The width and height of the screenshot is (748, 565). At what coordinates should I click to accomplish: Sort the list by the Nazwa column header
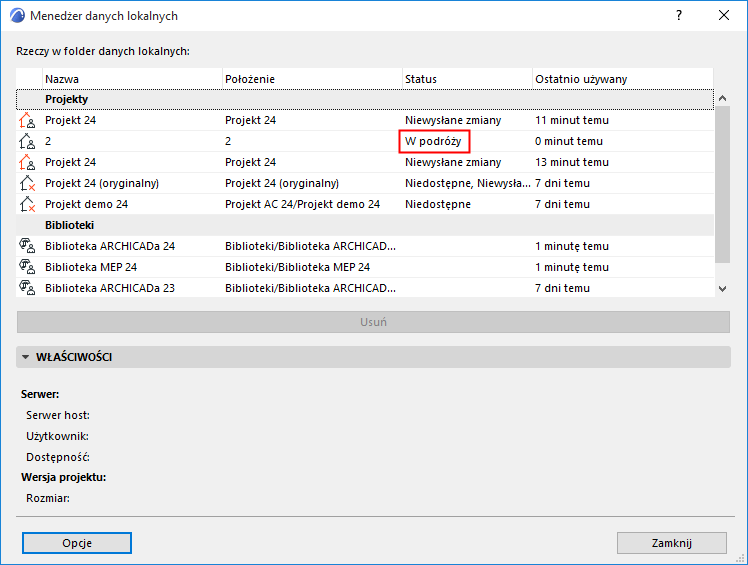[x=133, y=79]
